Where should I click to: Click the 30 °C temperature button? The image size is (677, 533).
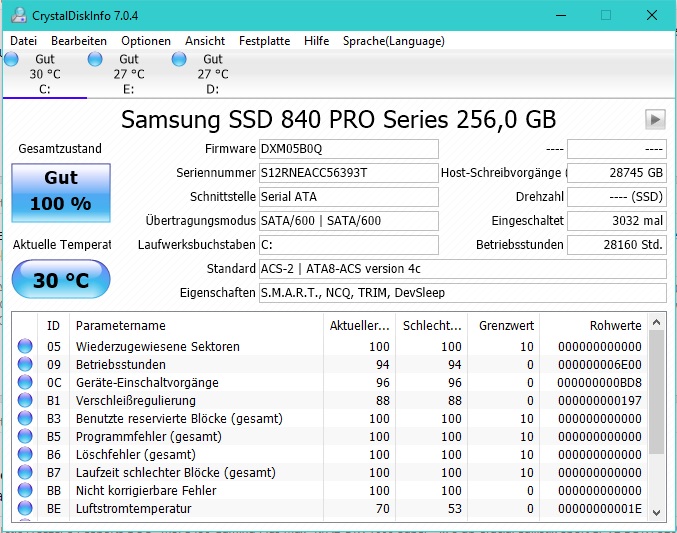click(x=61, y=279)
